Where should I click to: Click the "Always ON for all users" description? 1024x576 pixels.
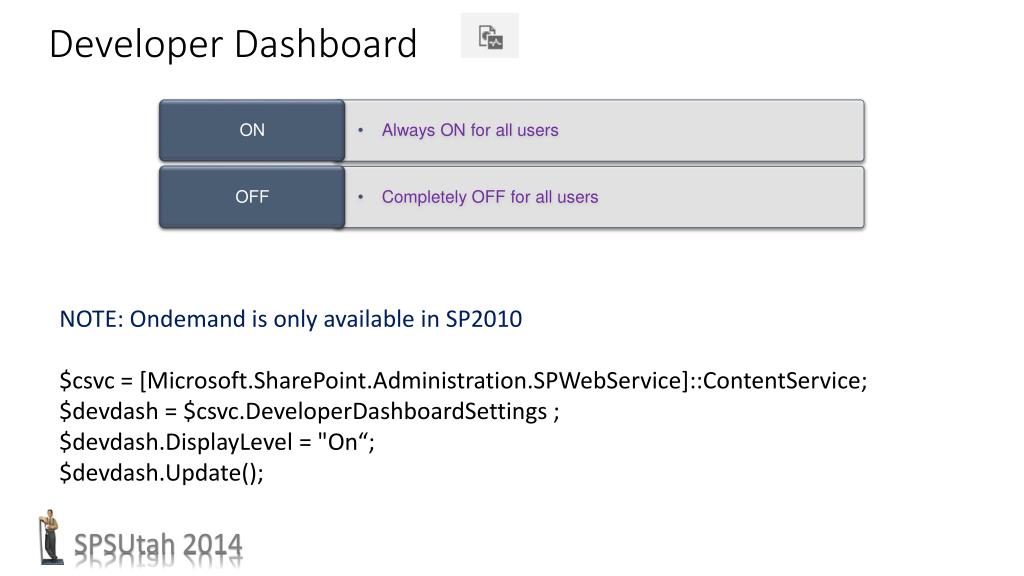tap(470, 130)
